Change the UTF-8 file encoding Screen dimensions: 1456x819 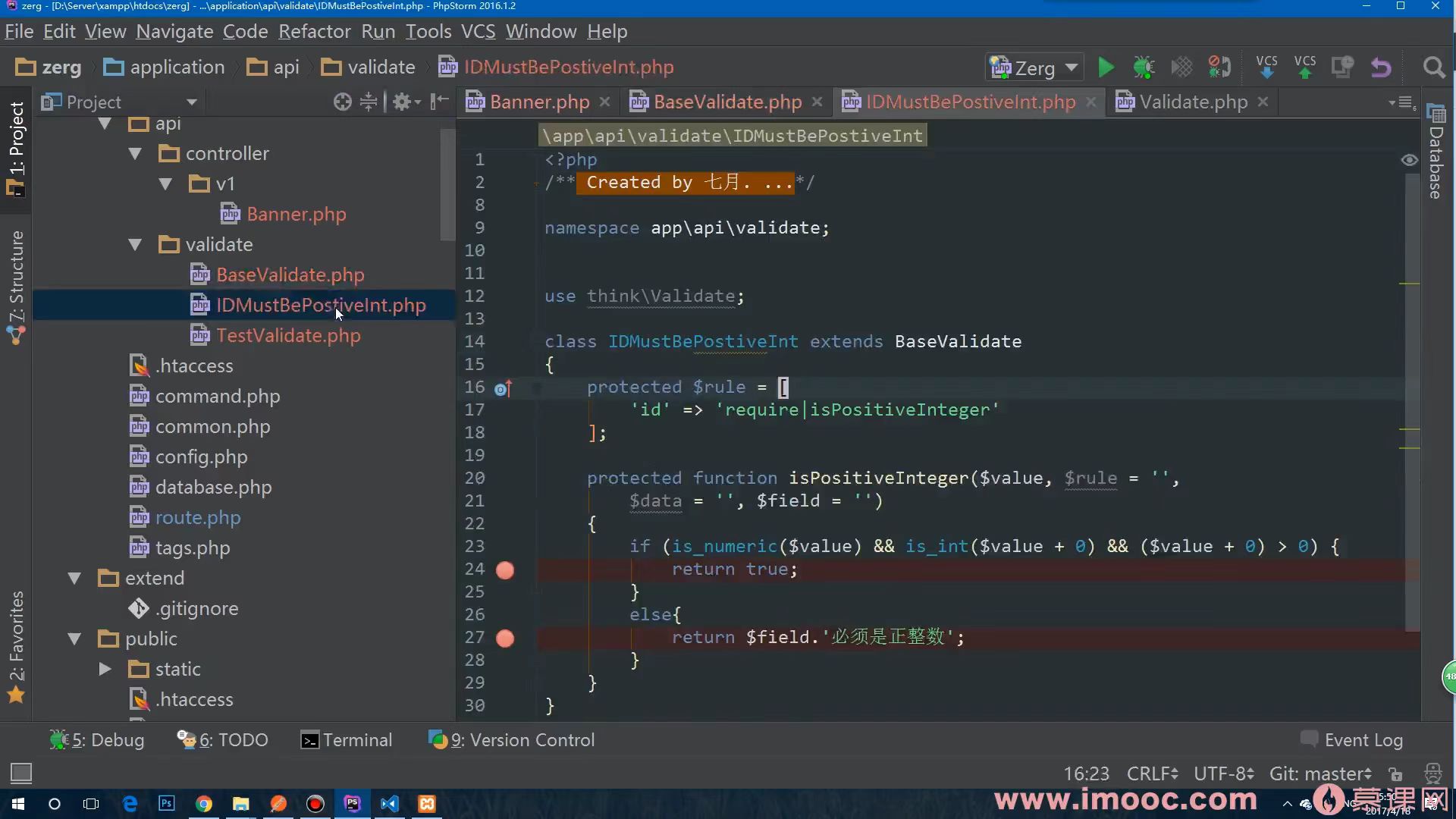point(1223,774)
